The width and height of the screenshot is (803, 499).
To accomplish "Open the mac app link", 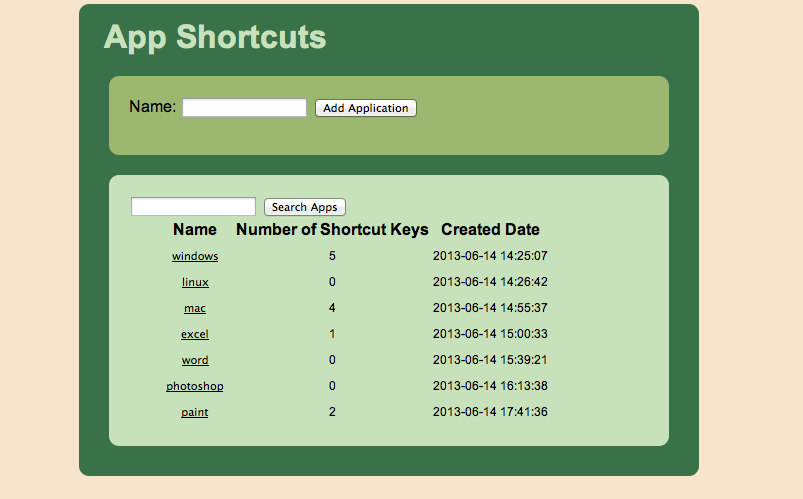I will [x=195, y=308].
